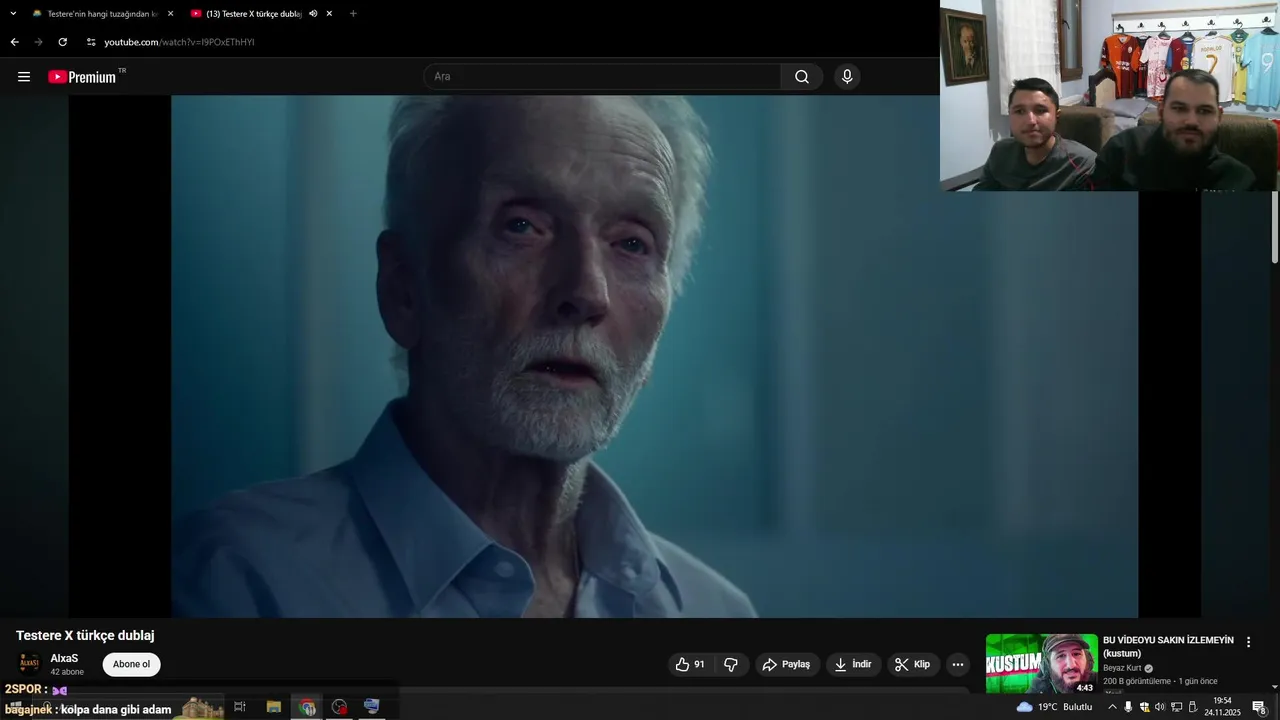Open the AlxaS channel avatar
The width and height of the screenshot is (1280, 720).
coord(29,664)
